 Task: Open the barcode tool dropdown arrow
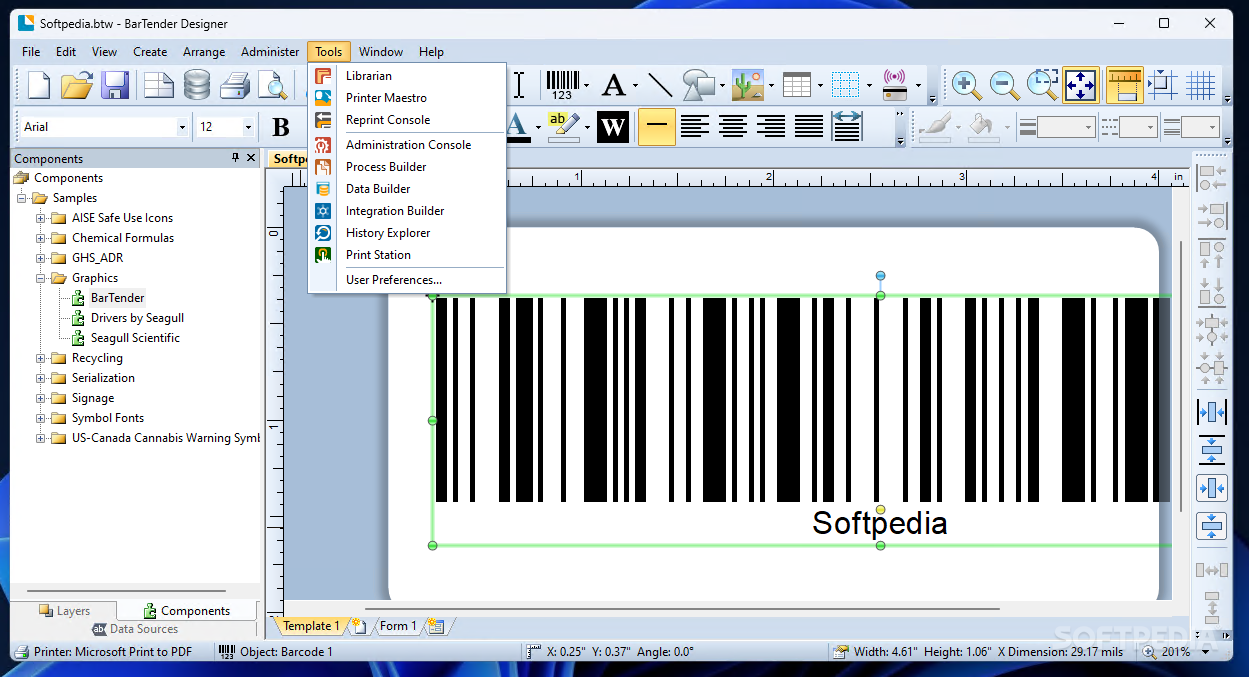click(586, 86)
